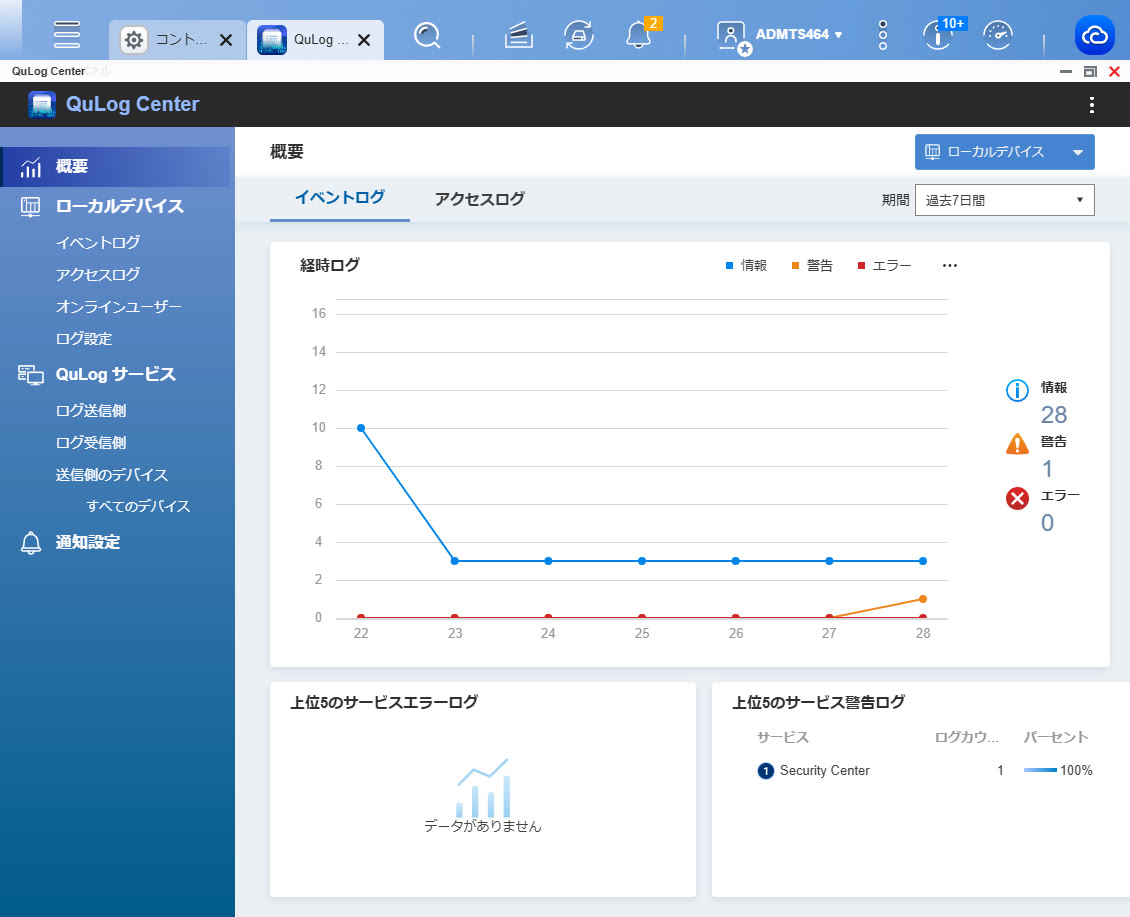The height and width of the screenshot is (917, 1130).
Task: Open オンラインユーザー in the sidebar
Action: click(x=118, y=307)
